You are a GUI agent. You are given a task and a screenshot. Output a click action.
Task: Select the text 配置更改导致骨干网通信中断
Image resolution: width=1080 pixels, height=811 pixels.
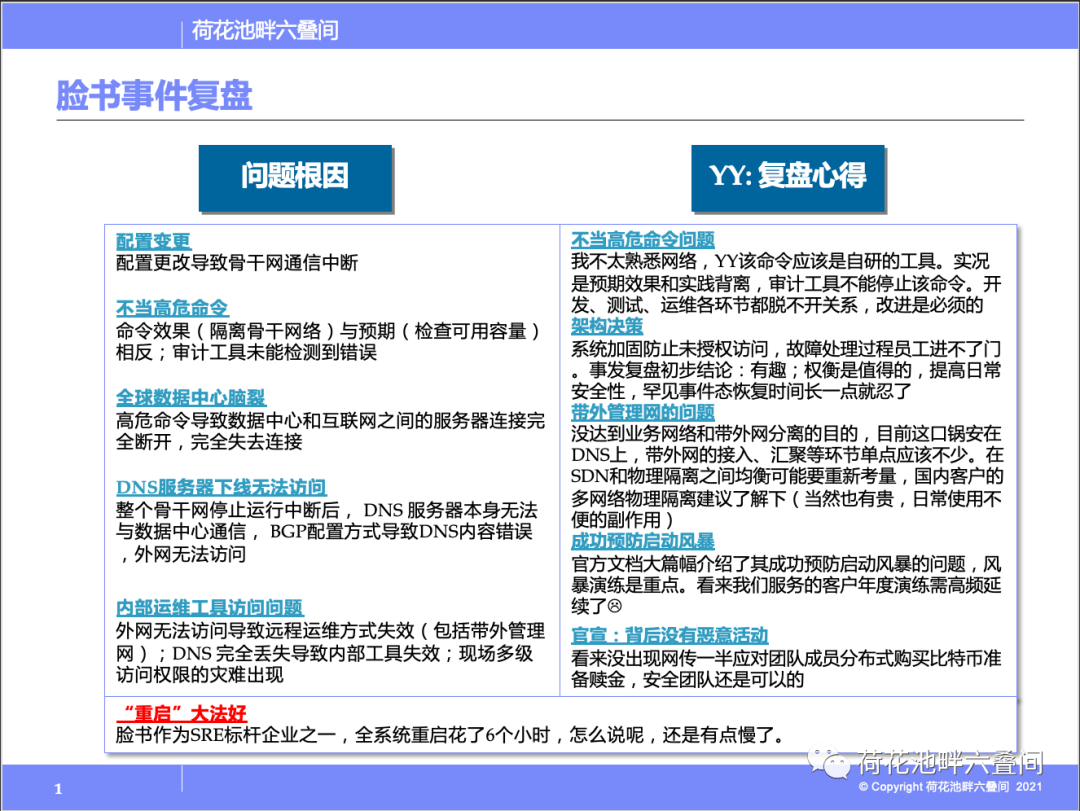coord(237,263)
